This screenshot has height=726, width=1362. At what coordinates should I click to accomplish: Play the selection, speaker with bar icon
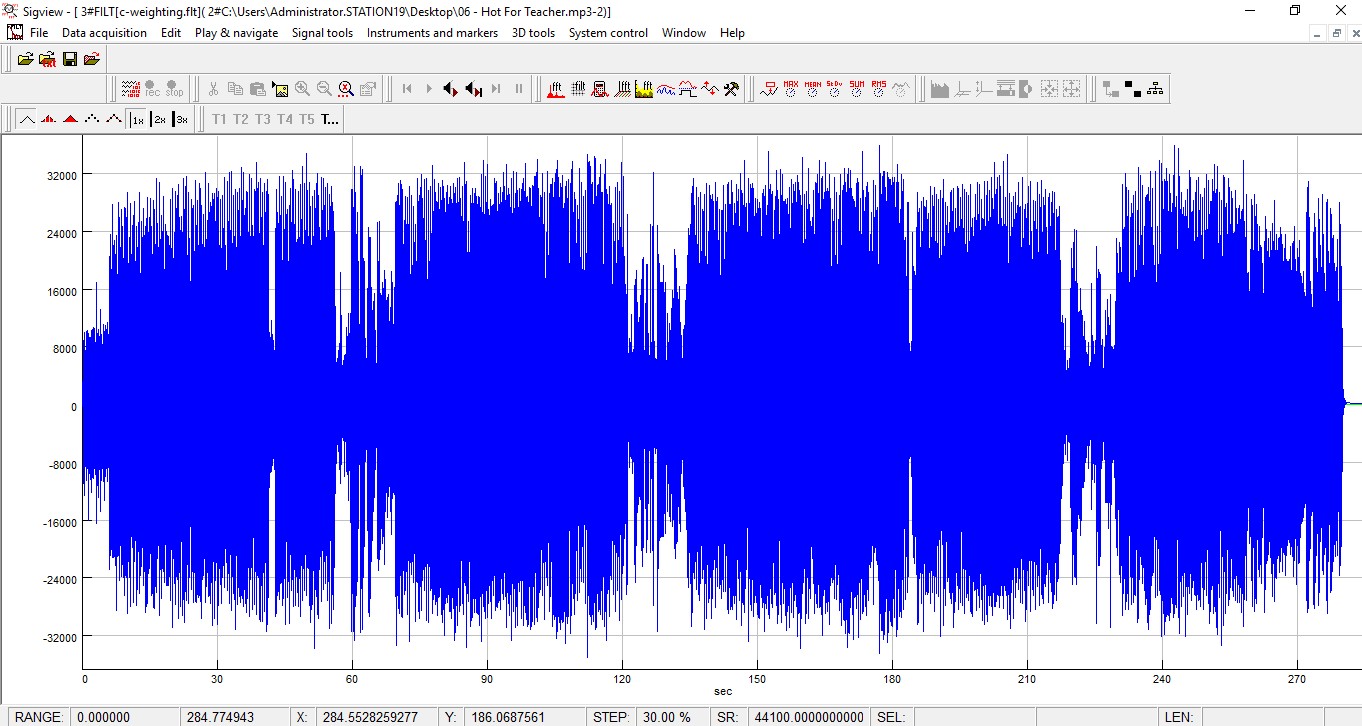474,89
